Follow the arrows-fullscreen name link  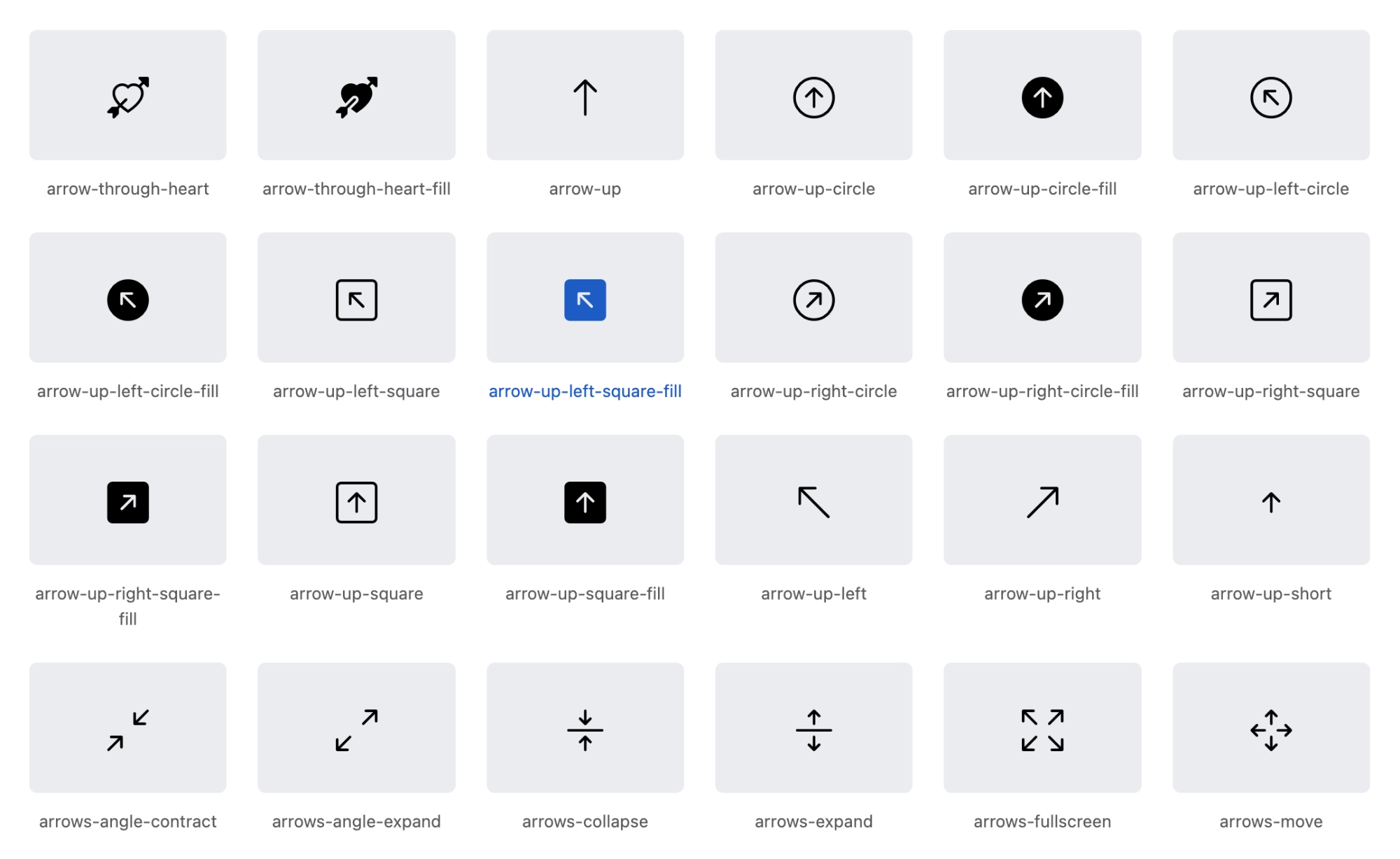1042,821
